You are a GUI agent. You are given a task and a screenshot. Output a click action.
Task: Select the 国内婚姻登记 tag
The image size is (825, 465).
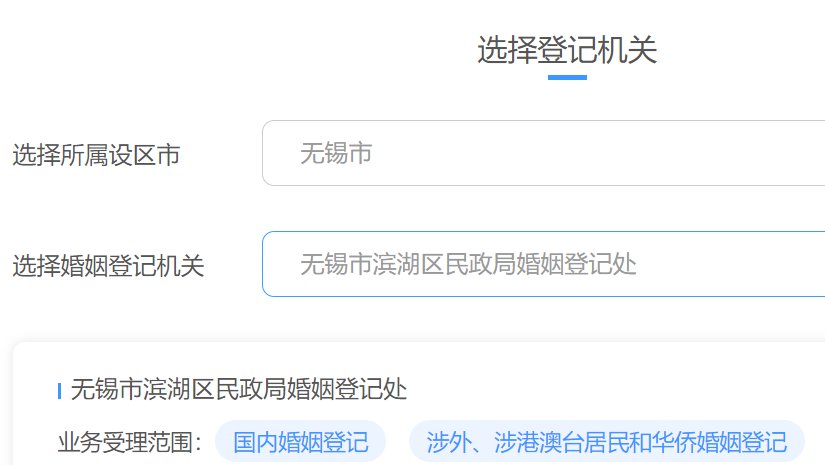[300, 441]
